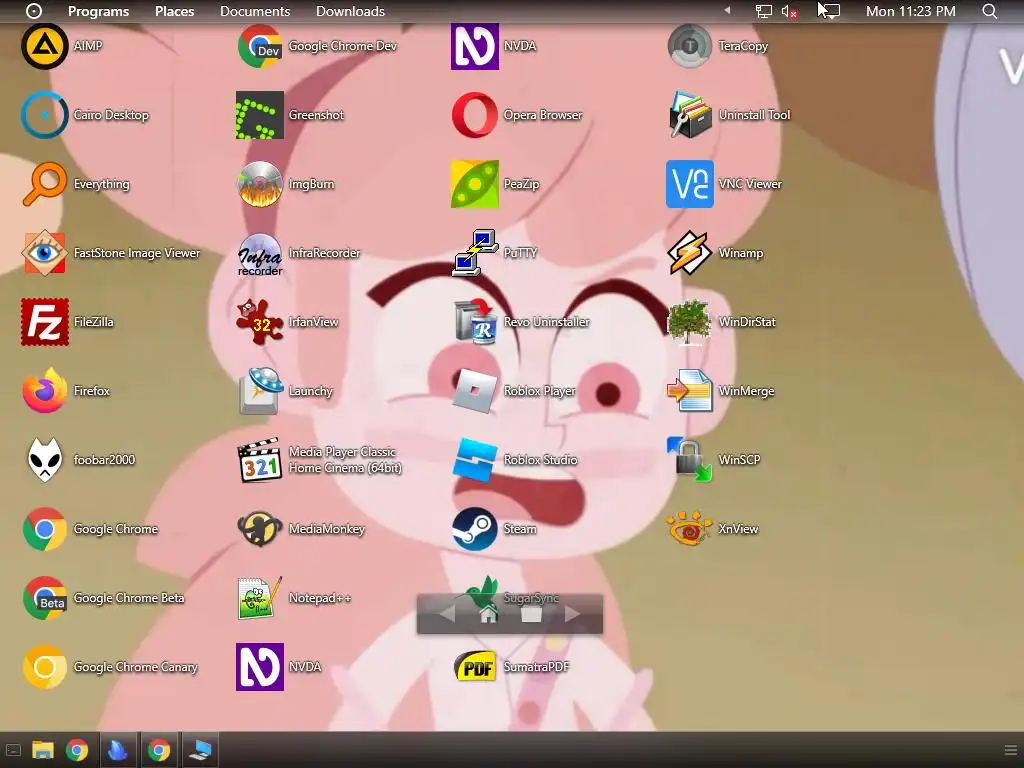This screenshot has height=768, width=1024.
Task: Launch Firefox from its icon
Action: coord(44,391)
